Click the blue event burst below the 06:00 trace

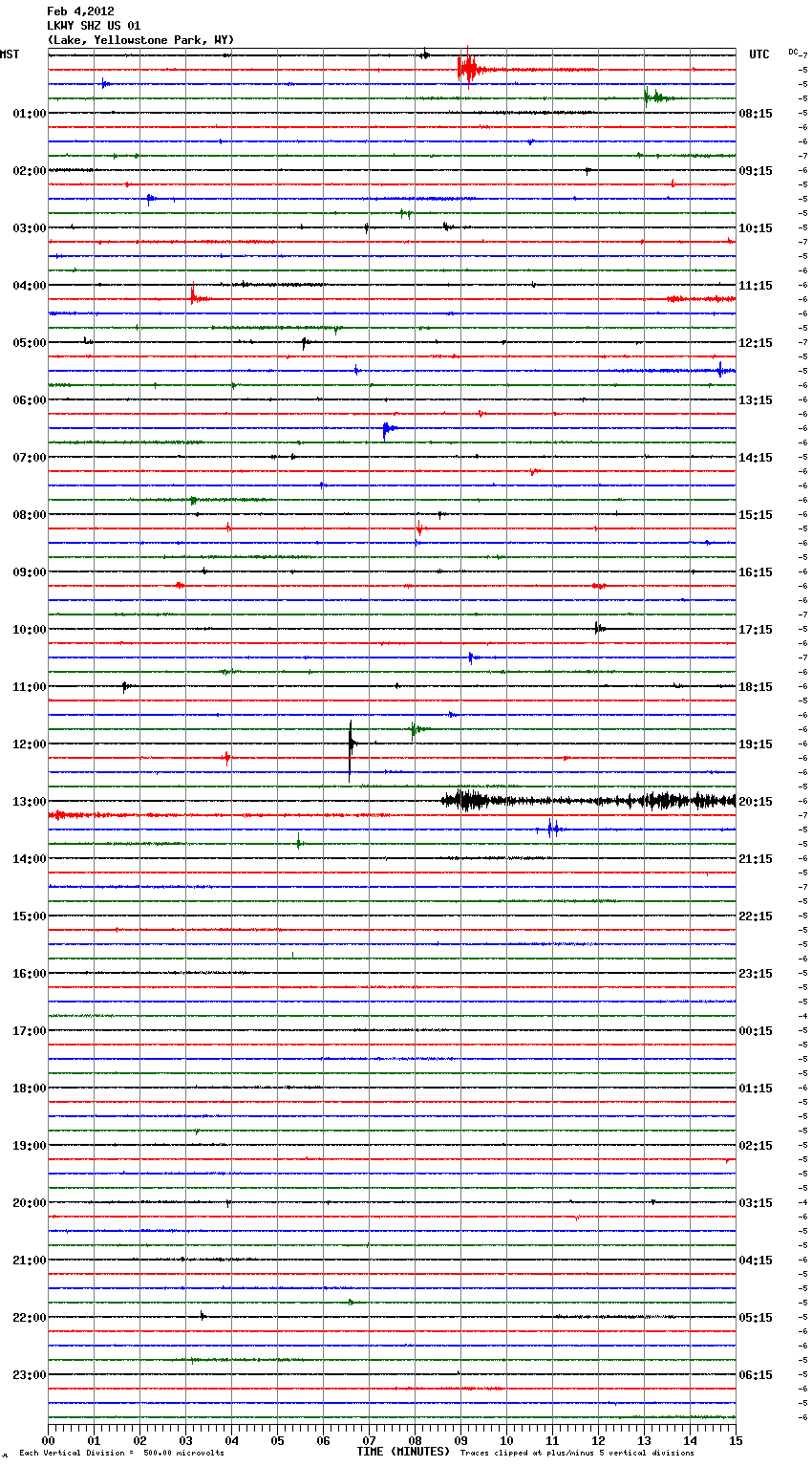(x=389, y=429)
